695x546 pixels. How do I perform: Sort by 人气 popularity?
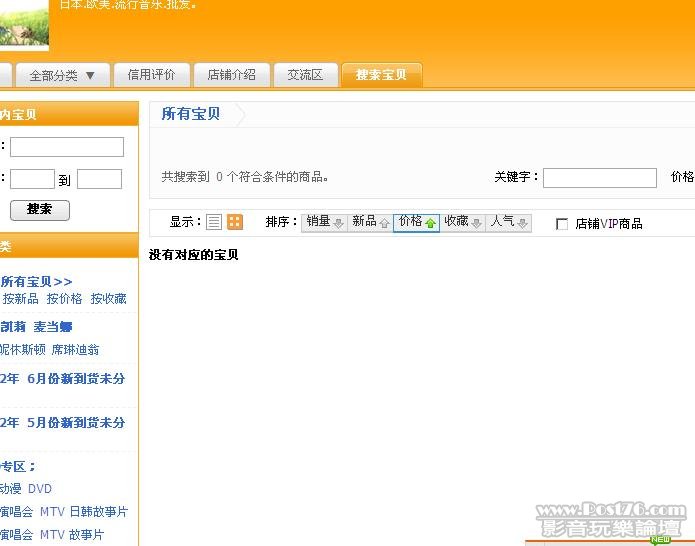(508, 222)
